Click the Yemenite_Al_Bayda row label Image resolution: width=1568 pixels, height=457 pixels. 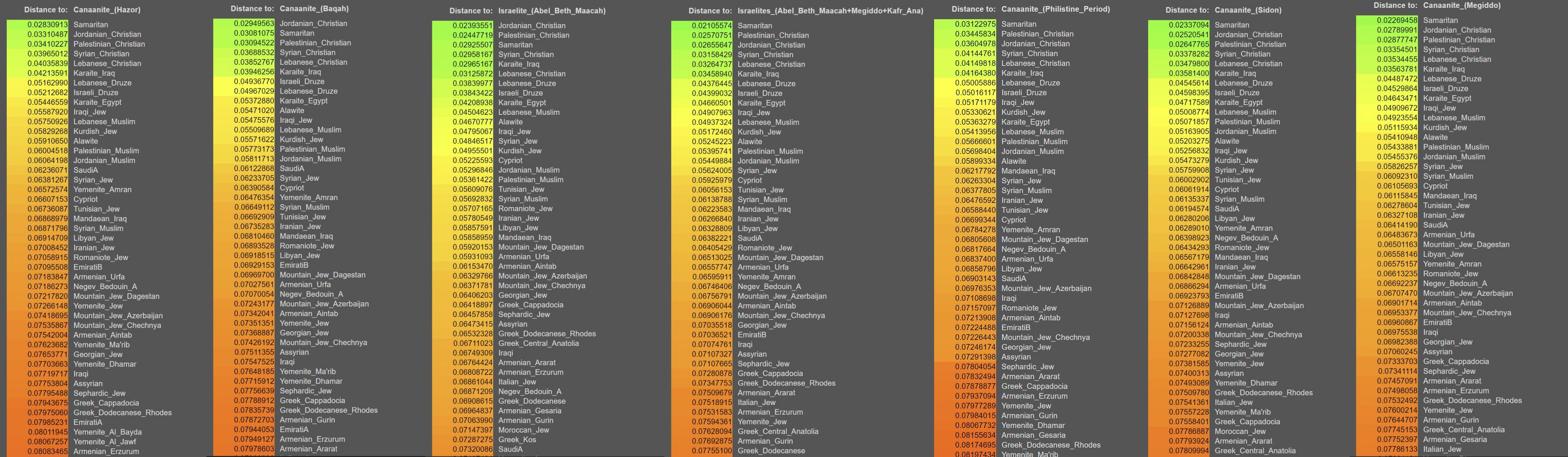coord(107,432)
